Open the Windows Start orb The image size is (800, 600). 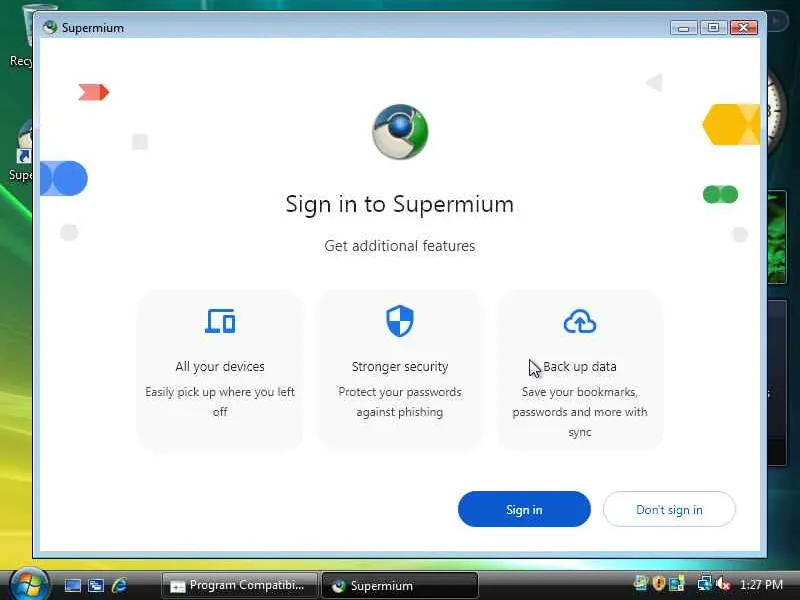pos(29,585)
